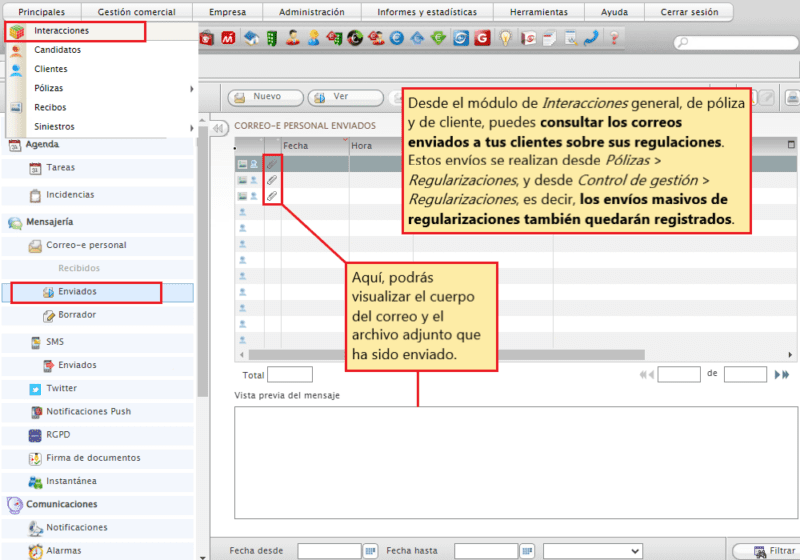Click the Nuevo button
This screenshot has width=800, height=560.
pos(265,97)
